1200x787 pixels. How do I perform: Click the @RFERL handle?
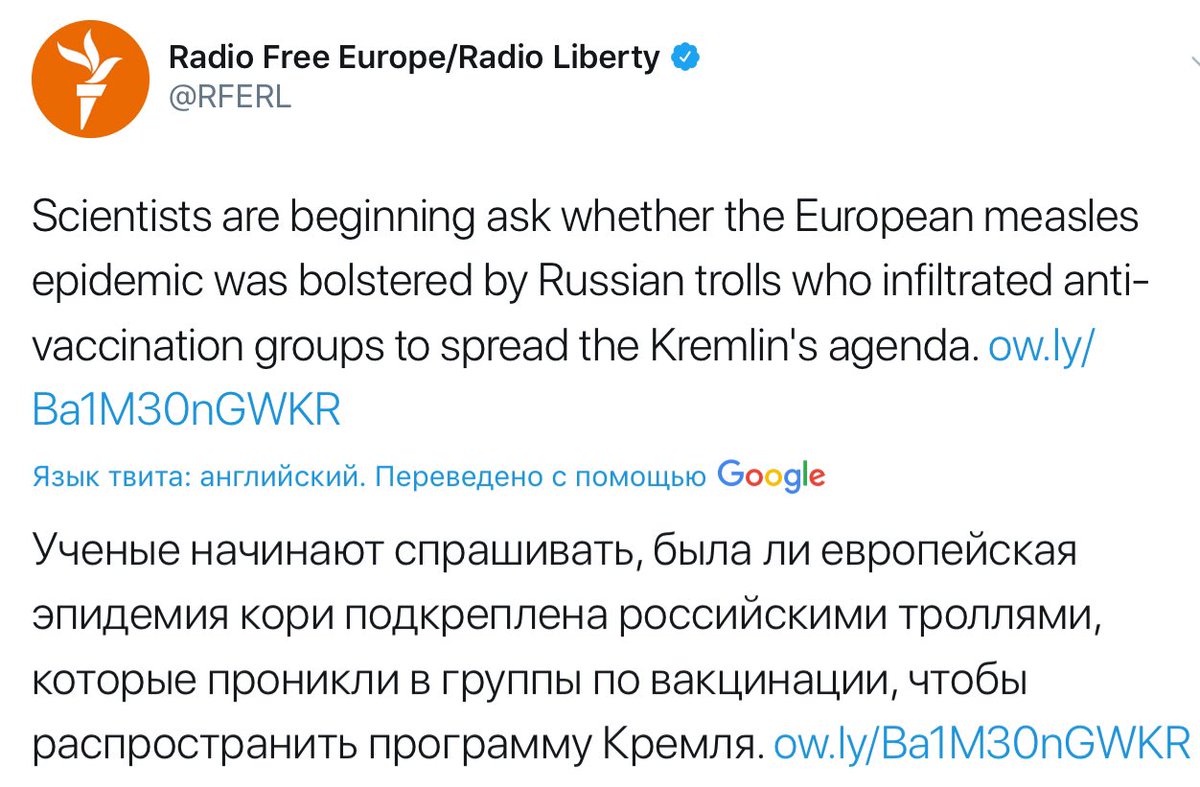[229, 99]
